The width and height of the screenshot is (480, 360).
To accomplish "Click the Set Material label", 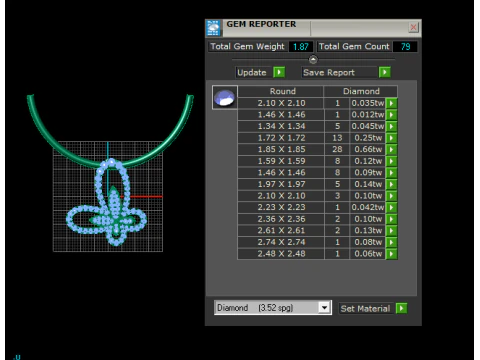I will [x=365, y=309].
